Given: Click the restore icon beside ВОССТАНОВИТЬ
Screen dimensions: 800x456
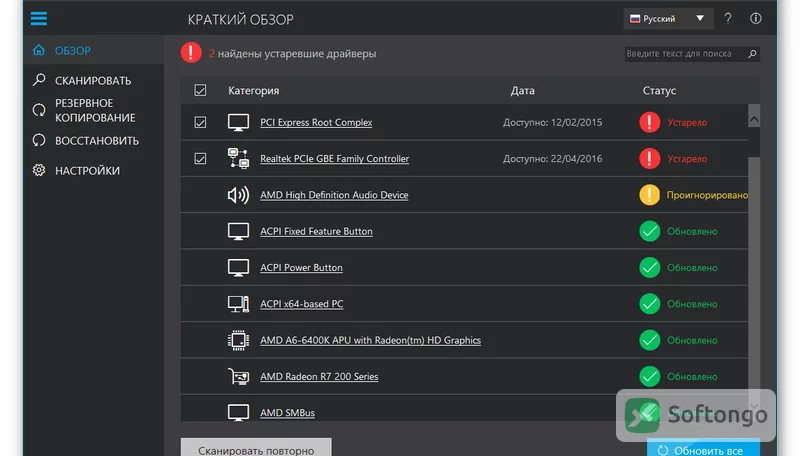Looking at the screenshot, I should (39, 140).
